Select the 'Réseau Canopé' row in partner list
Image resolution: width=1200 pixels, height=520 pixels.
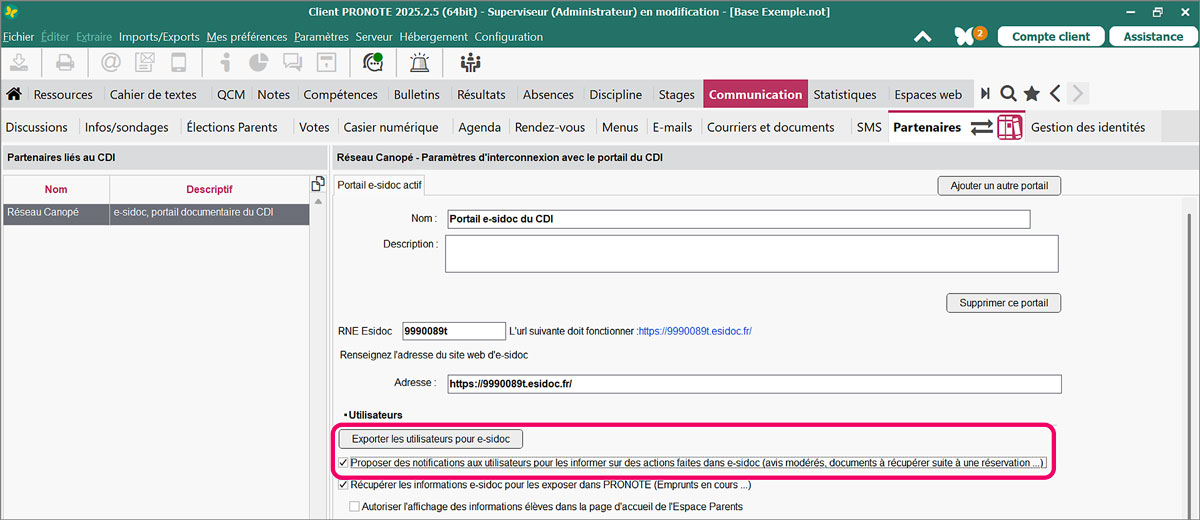[156, 213]
